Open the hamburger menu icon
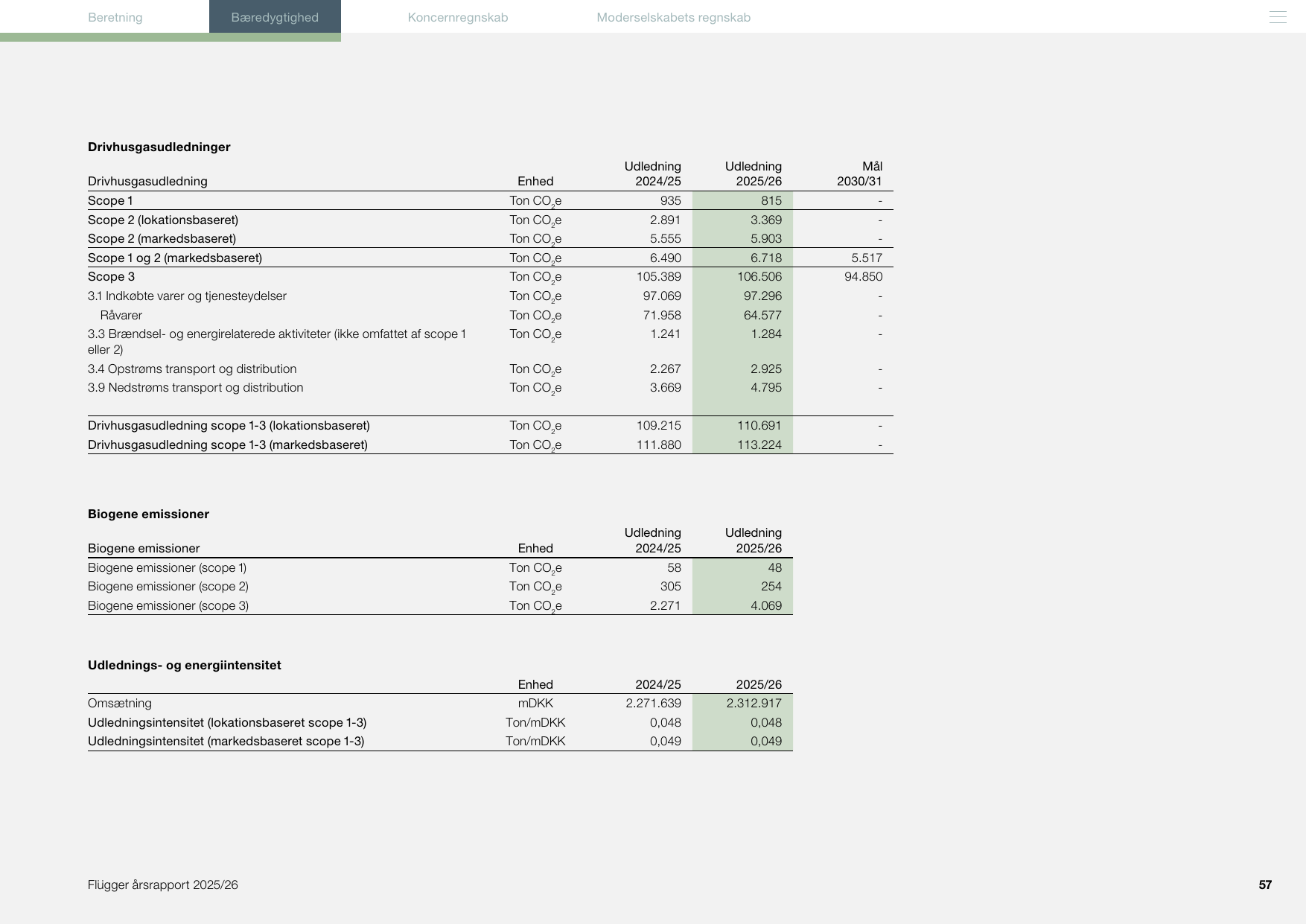 (x=1278, y=17)
